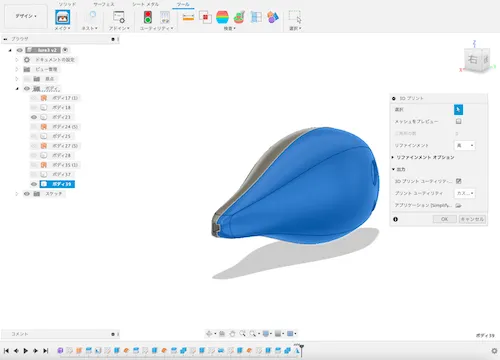Open the rainbow Zebra analysis tool

coord(222,17)
